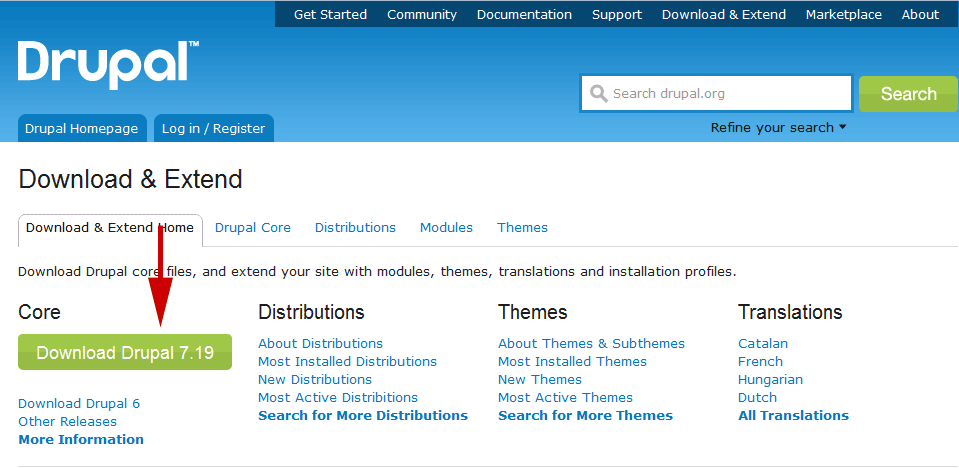Open the Download Drupal 6 link
The image size is (959, 468).
pos(79,404)
